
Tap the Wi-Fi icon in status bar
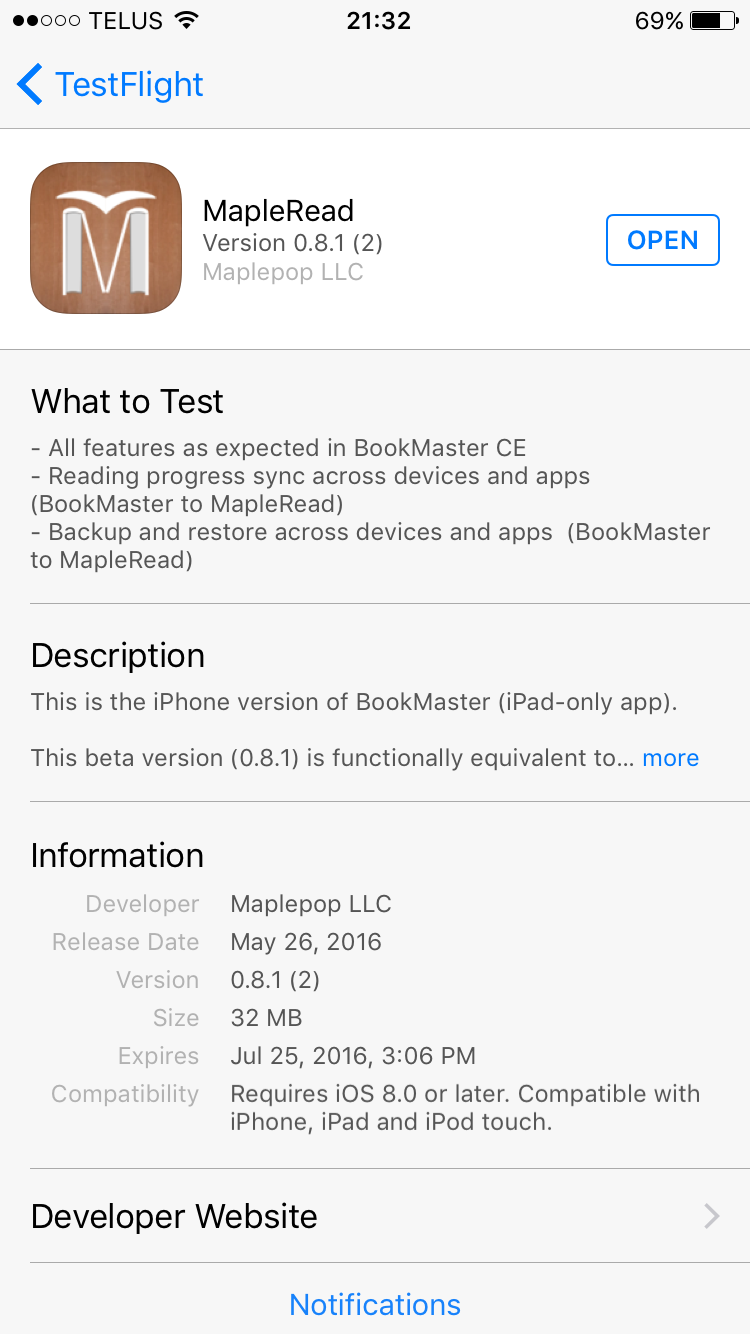tap(185, 21)
